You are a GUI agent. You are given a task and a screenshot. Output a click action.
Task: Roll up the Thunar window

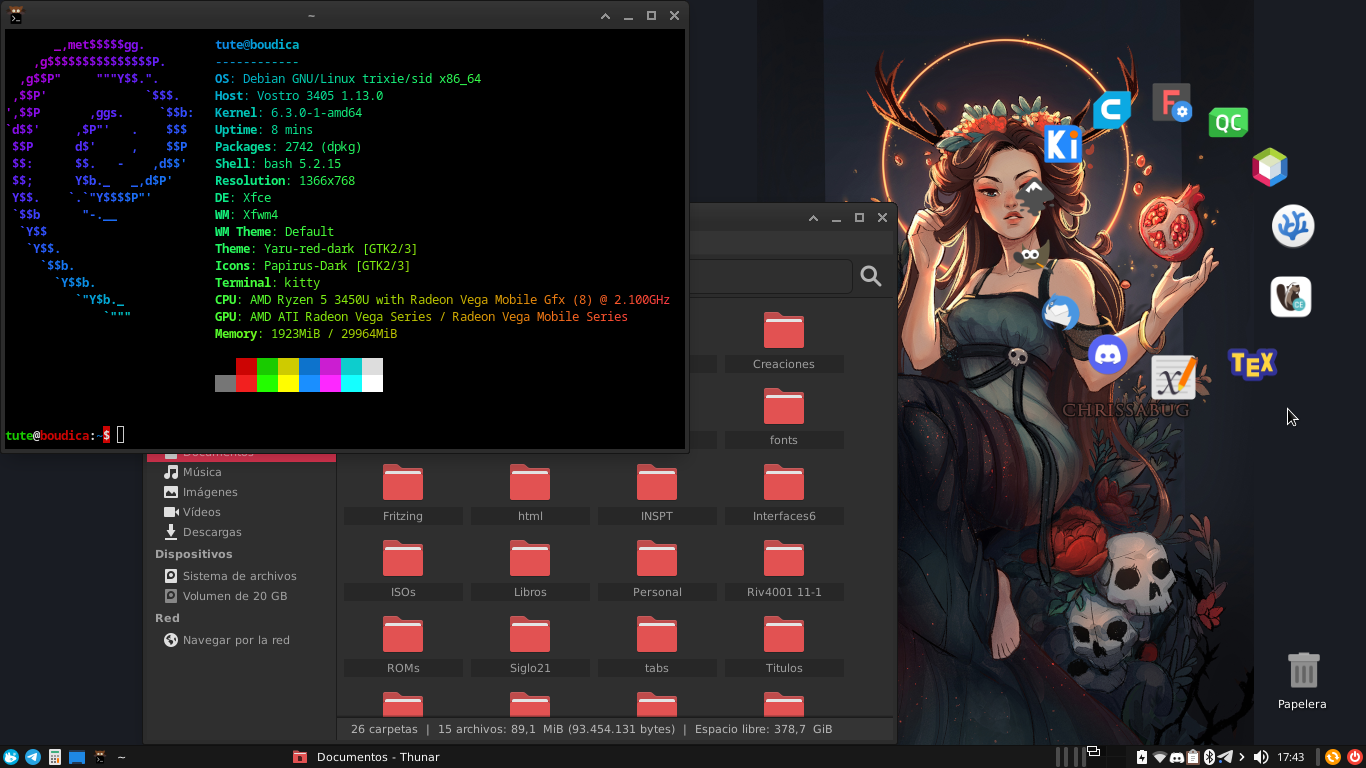[813, 217]
